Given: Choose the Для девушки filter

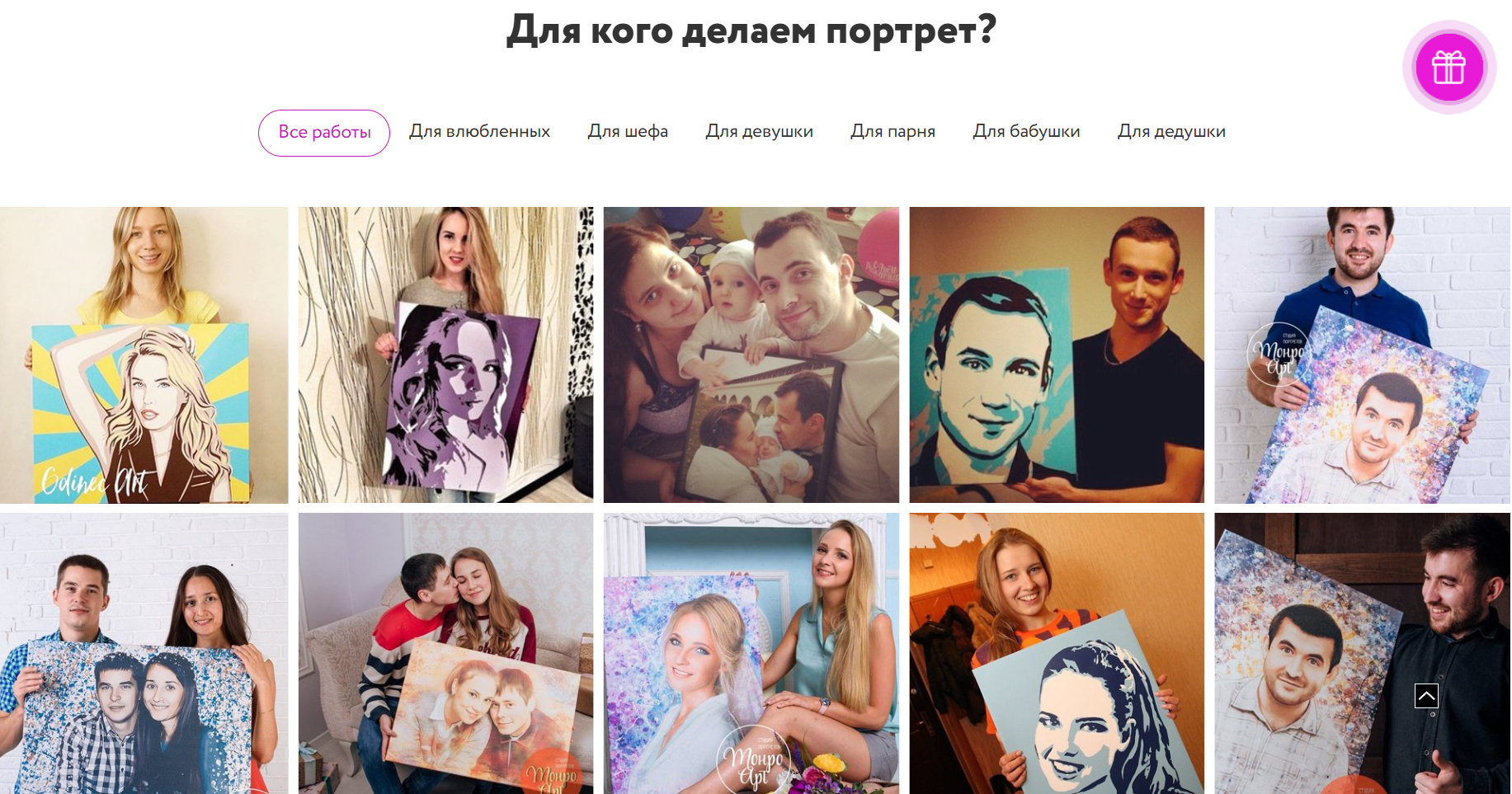Looking at the screenshot, I should [x=759, y=132].
